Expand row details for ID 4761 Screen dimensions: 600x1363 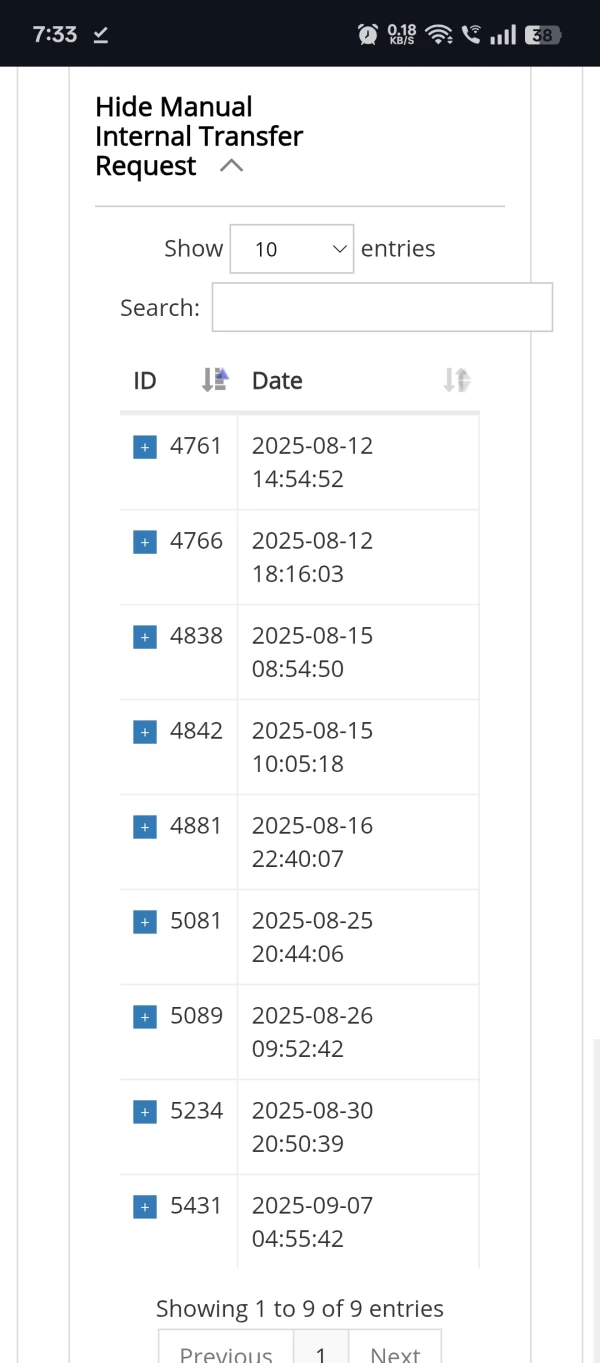click(x=145, y=447)
